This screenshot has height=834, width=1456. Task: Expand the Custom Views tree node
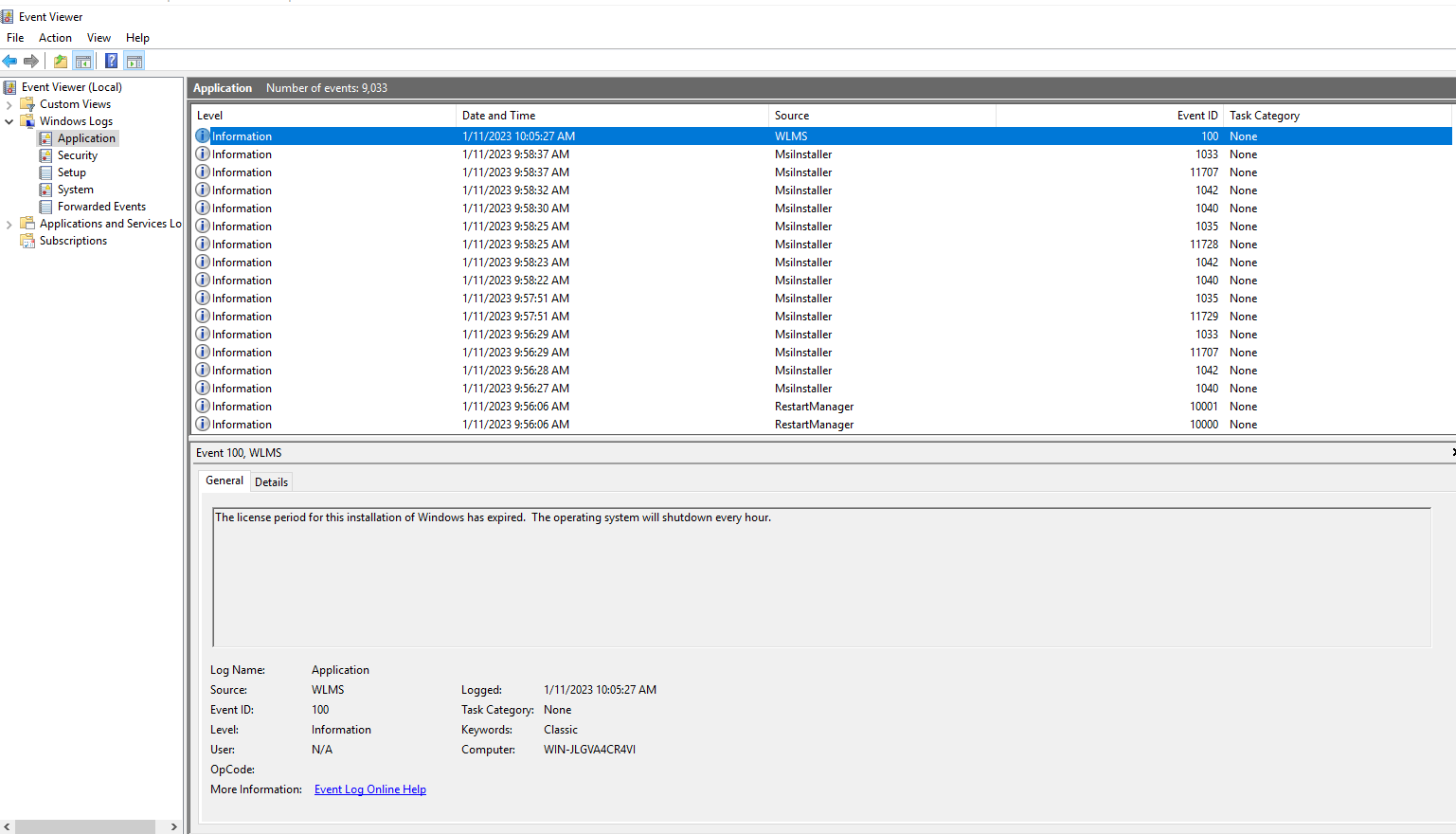tap(9, 103)
